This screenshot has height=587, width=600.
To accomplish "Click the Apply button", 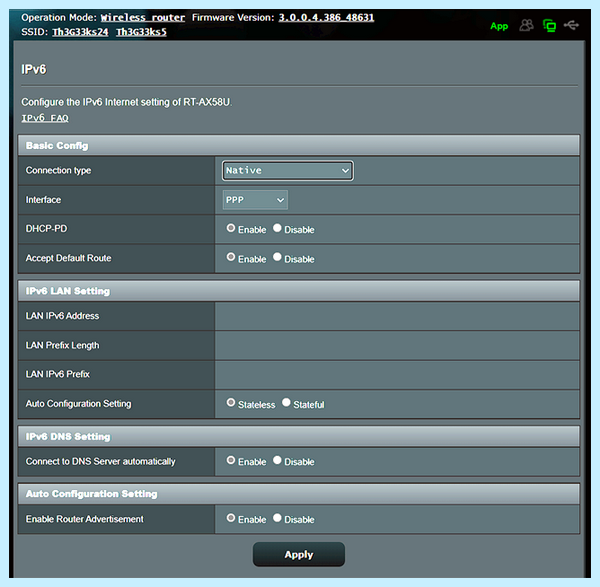I will (x=299, y=554).
